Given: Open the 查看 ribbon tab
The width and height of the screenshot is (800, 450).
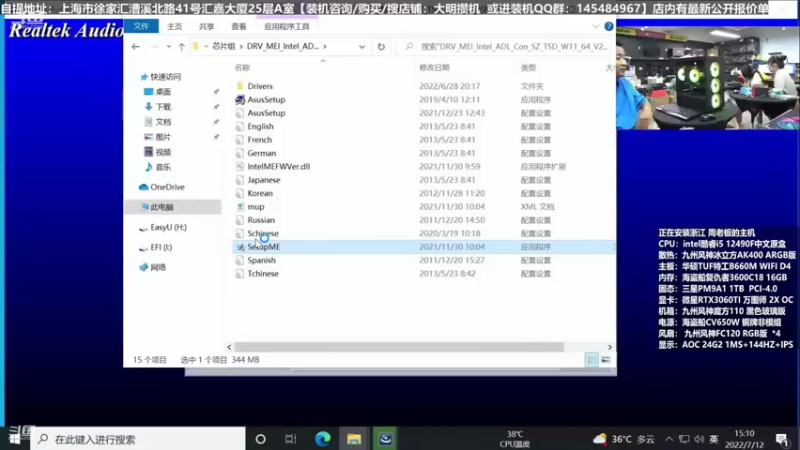Looking at the screenshot, I should 238,27.
